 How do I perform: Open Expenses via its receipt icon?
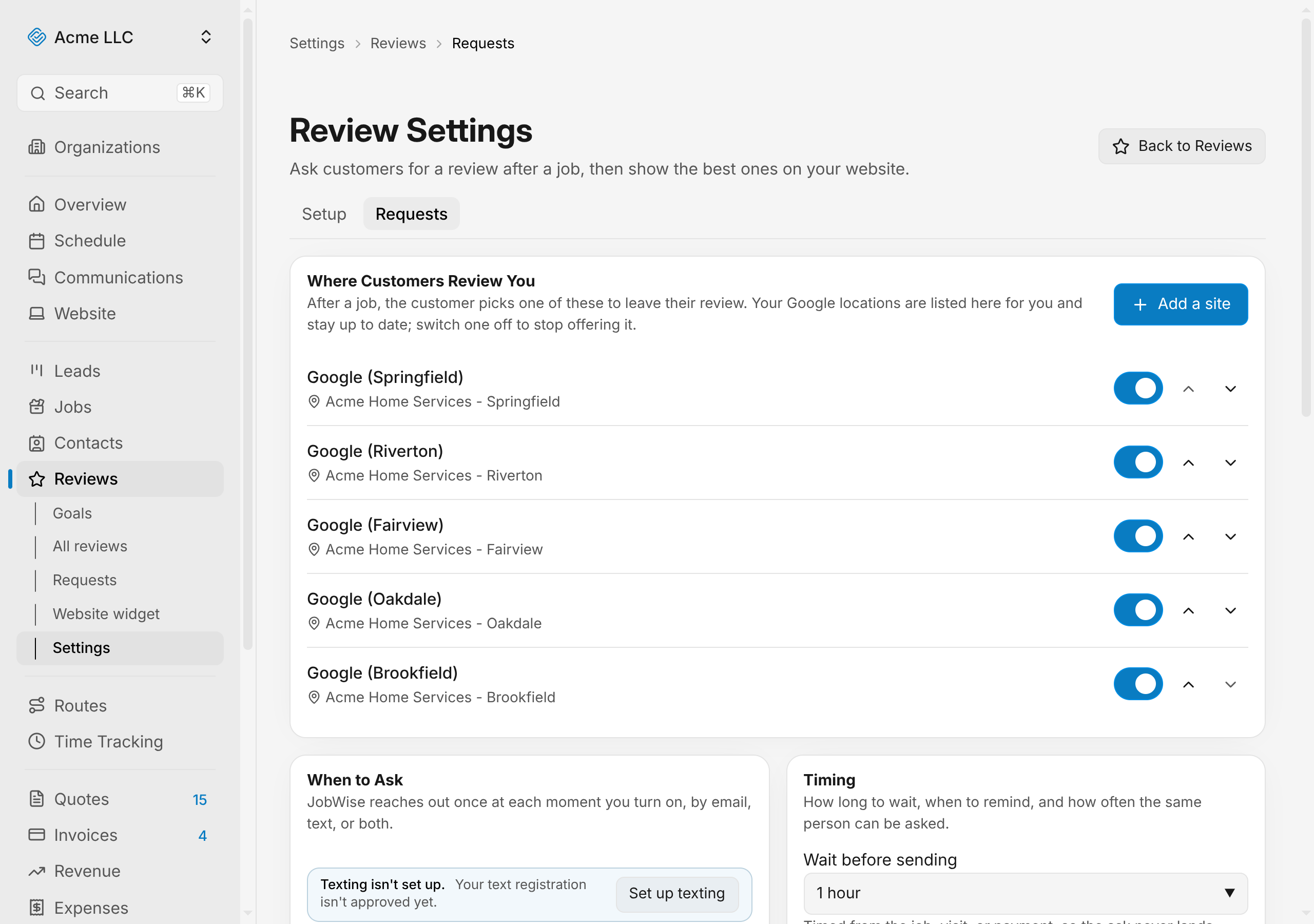(36, 908)
